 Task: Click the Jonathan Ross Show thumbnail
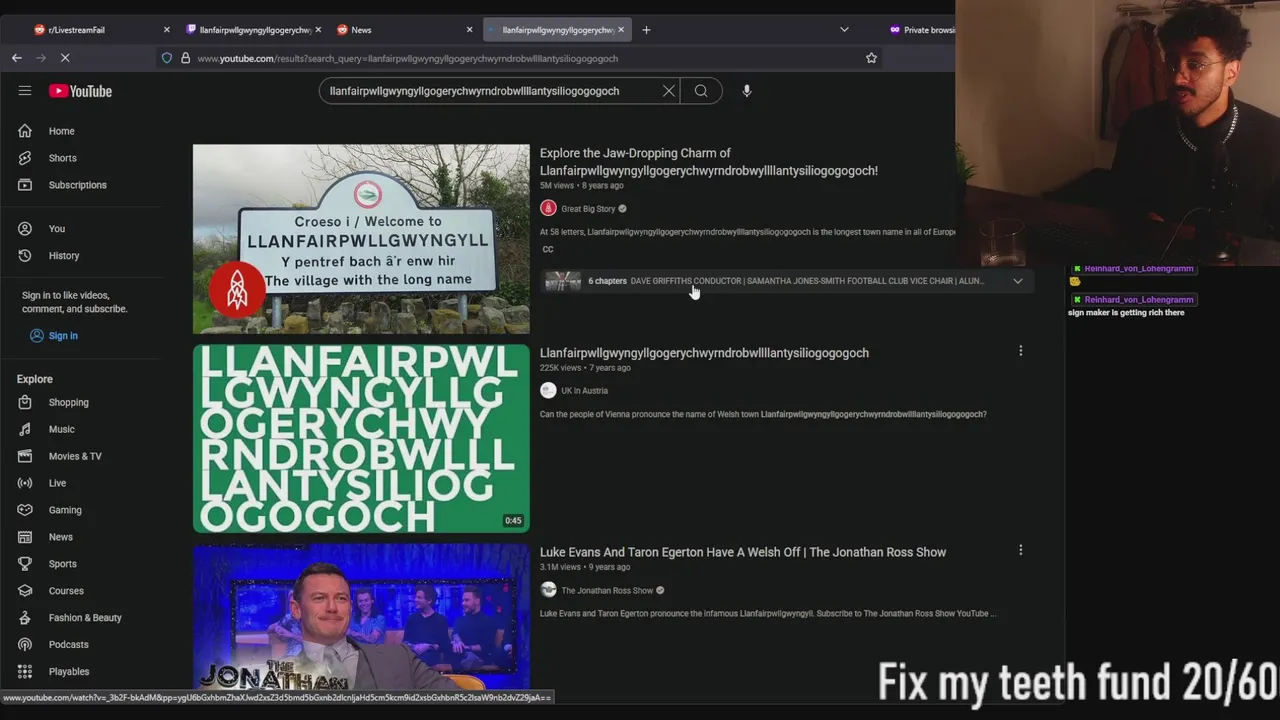coord(361,617)
